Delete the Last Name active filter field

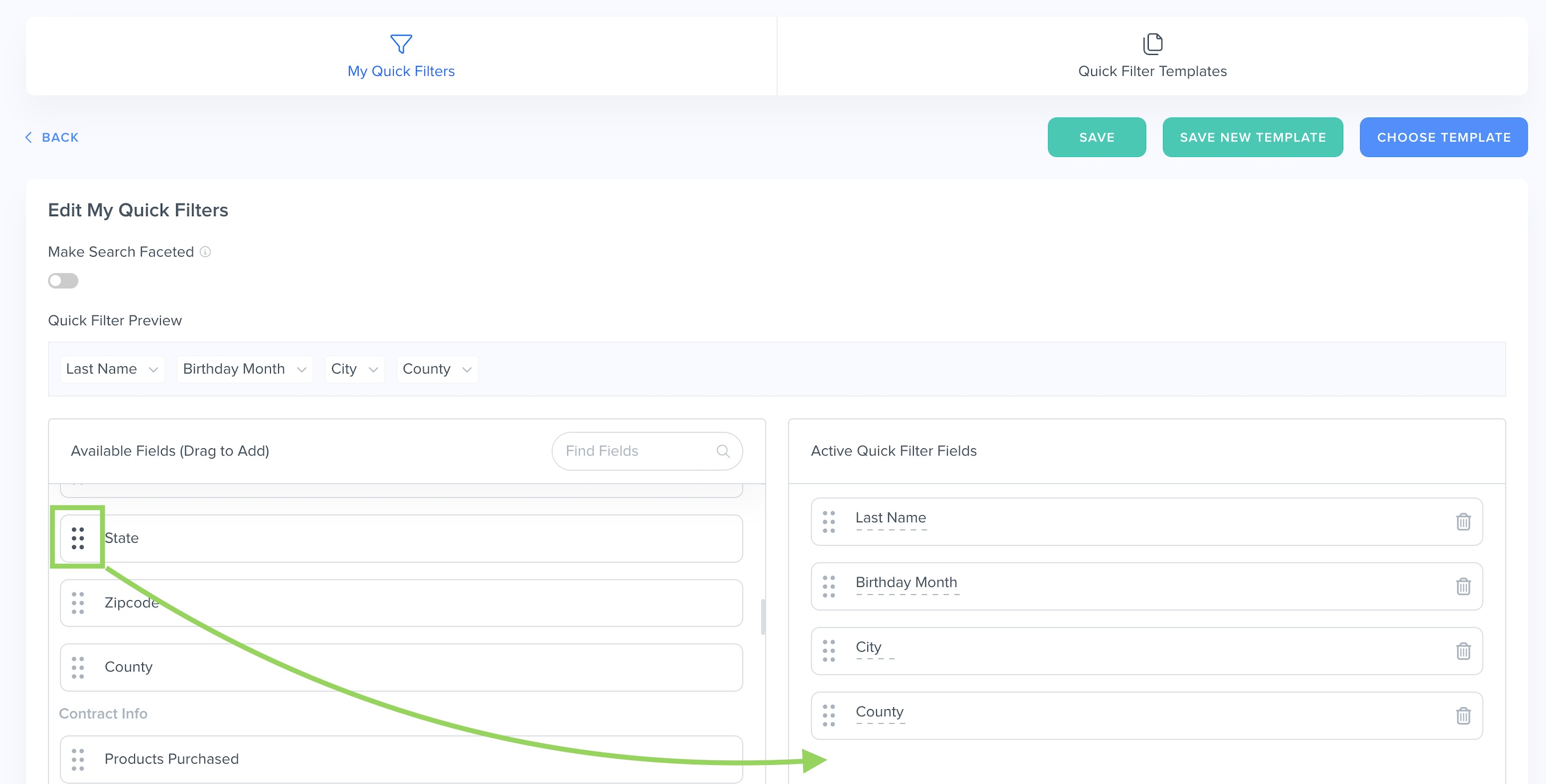tap(1463, 521)
